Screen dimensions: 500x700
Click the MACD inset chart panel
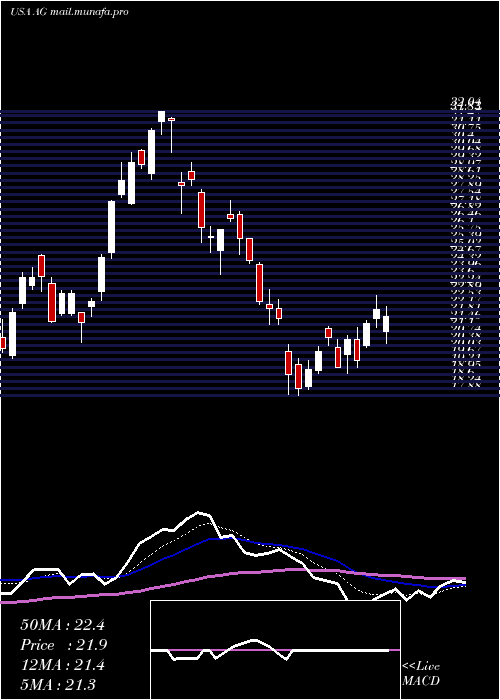275,650
